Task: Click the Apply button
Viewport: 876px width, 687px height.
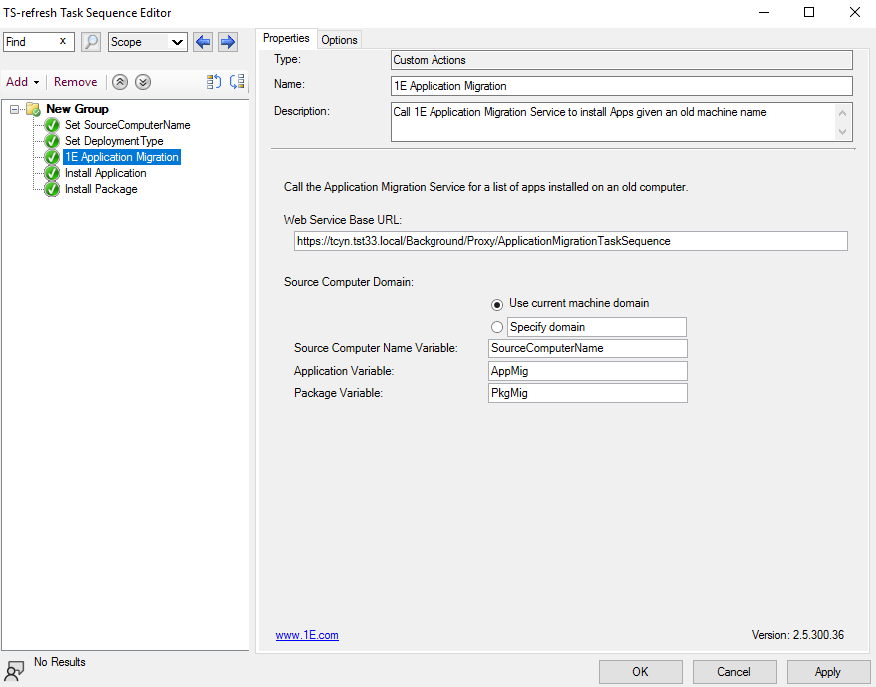Action: [827, 672]
